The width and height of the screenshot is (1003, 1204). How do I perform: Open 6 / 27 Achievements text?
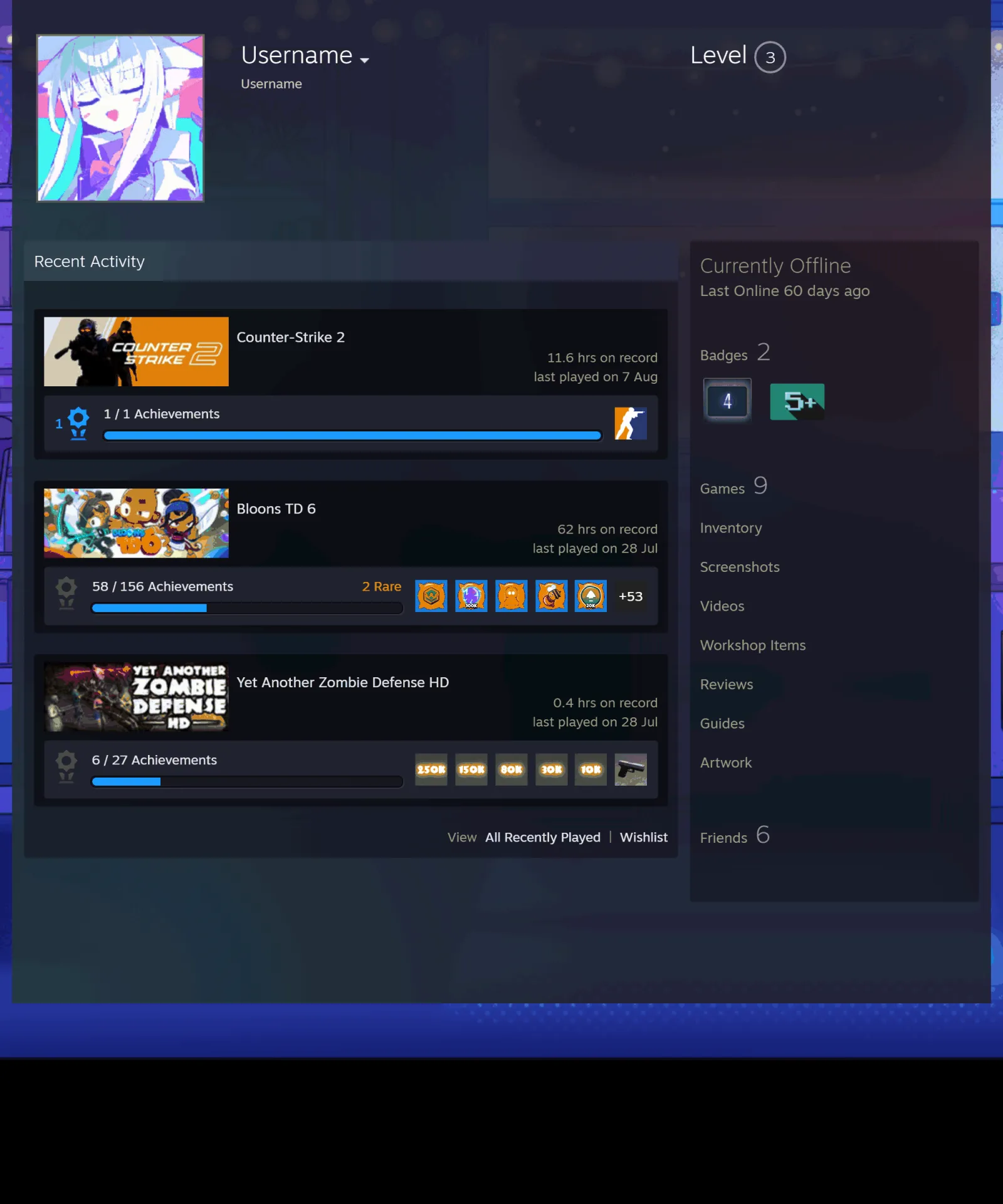pyautogui.click(x=154, y=760)
